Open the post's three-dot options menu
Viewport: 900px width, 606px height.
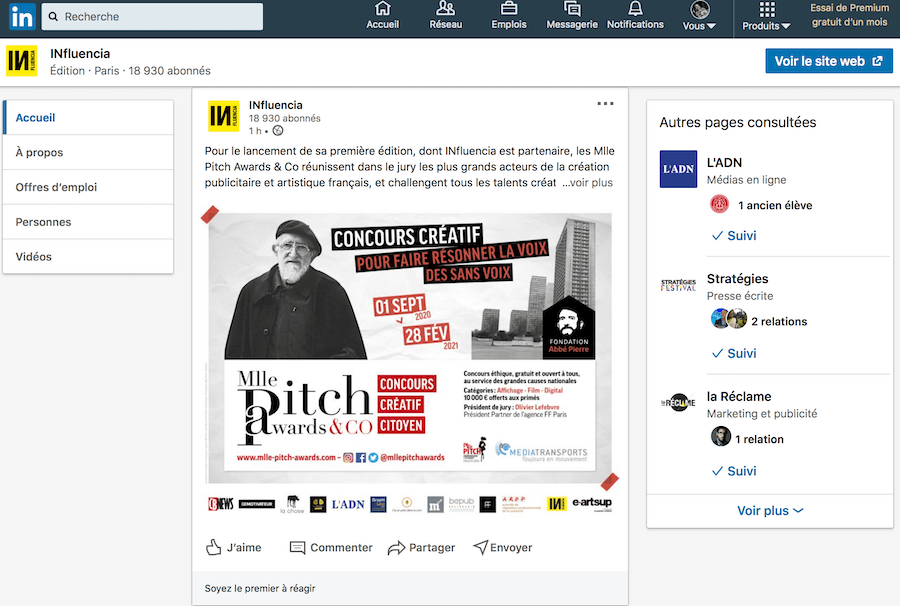[606, 104]
